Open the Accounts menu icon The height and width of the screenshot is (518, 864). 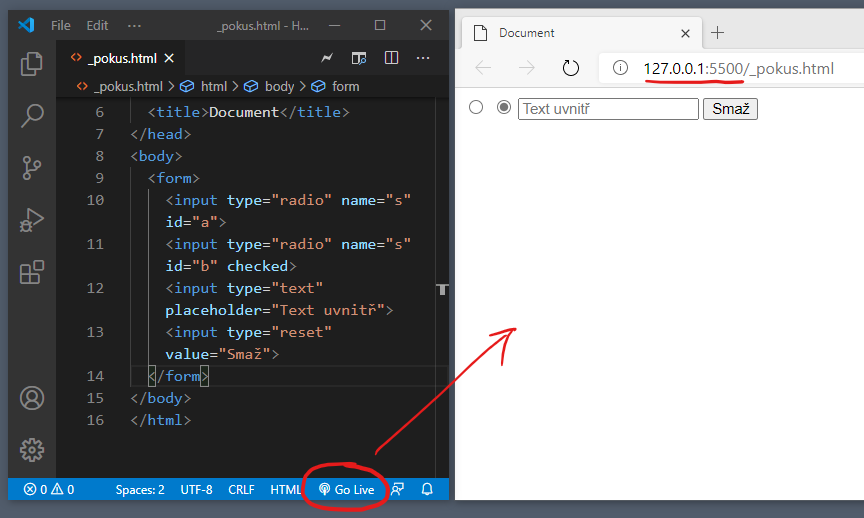tap(31, 398)
